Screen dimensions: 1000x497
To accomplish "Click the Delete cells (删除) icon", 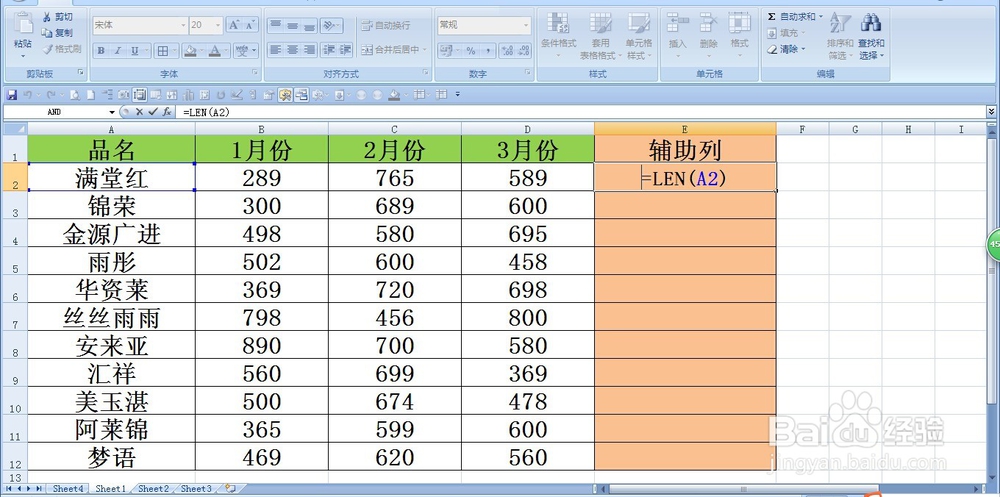I will (708, 23).
